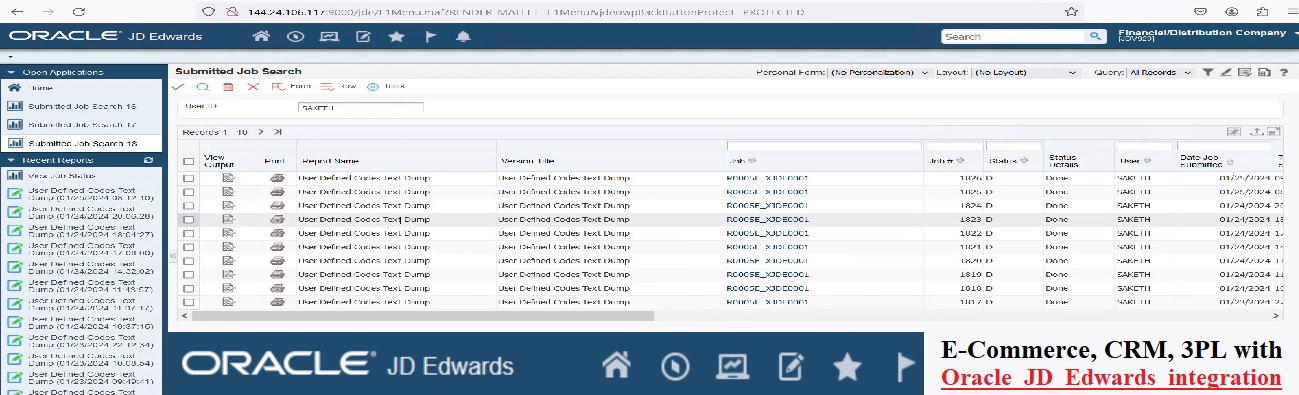Viewport: 1299px width, 395px height.
Task: Collapse the Recent Reports section
Action: coord(11,160)
